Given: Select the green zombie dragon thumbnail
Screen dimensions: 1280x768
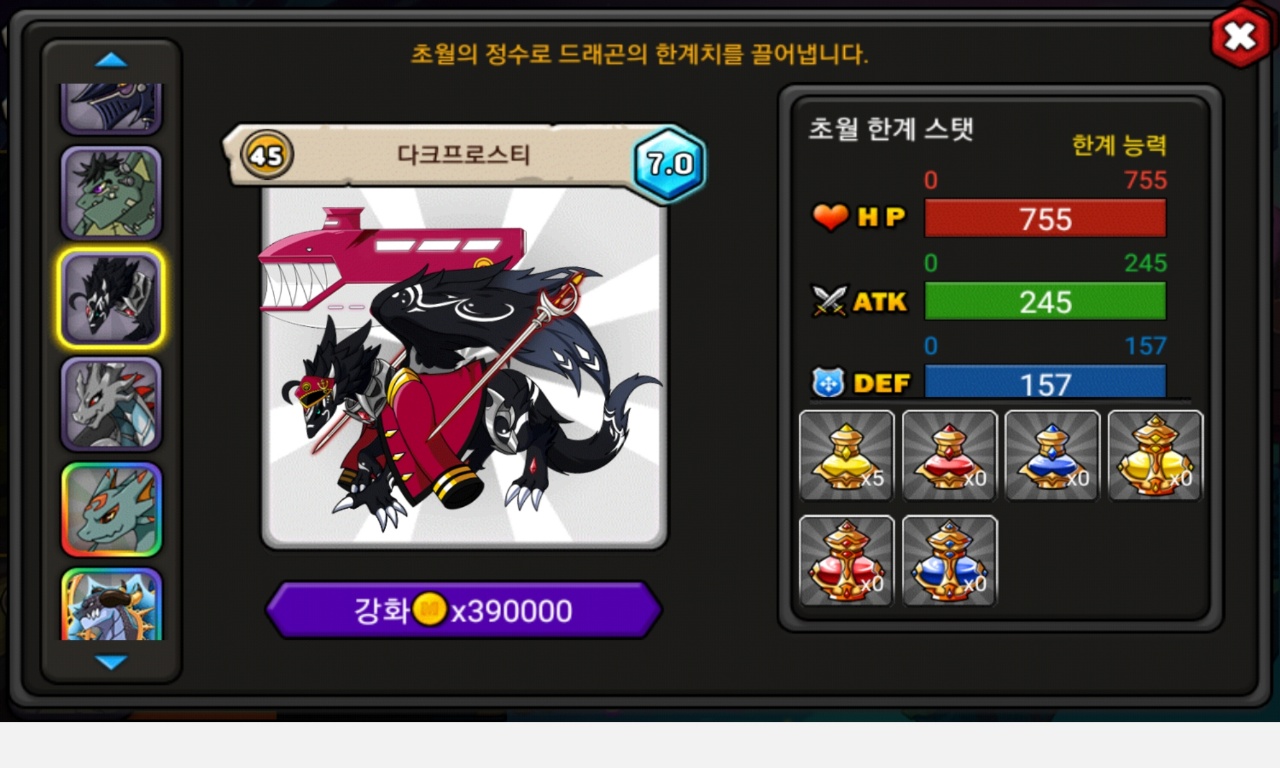Looking at the screenshot, I should click(111, 194).
